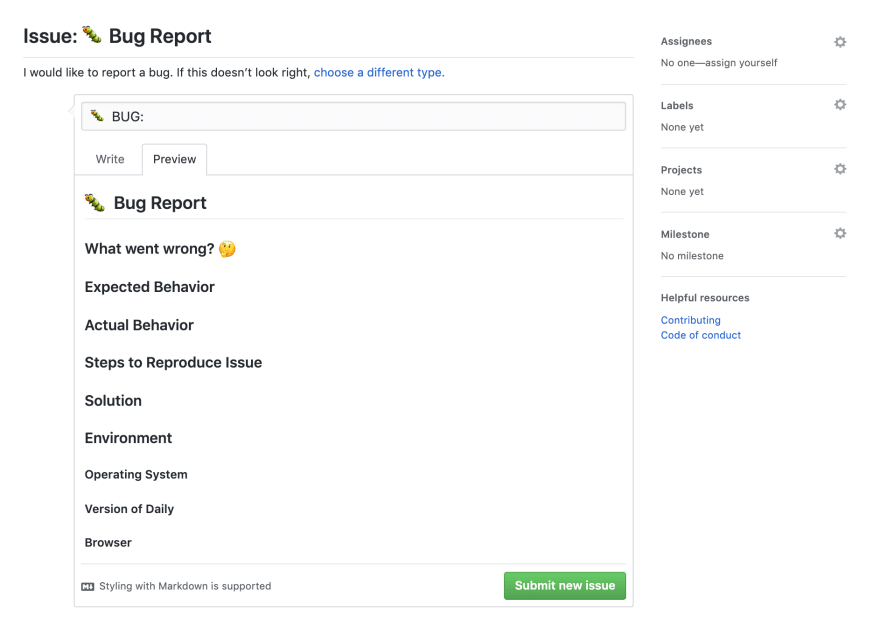880x625 pixels.
Task: Open the Milestone gear settings
Action: [840, 233]
